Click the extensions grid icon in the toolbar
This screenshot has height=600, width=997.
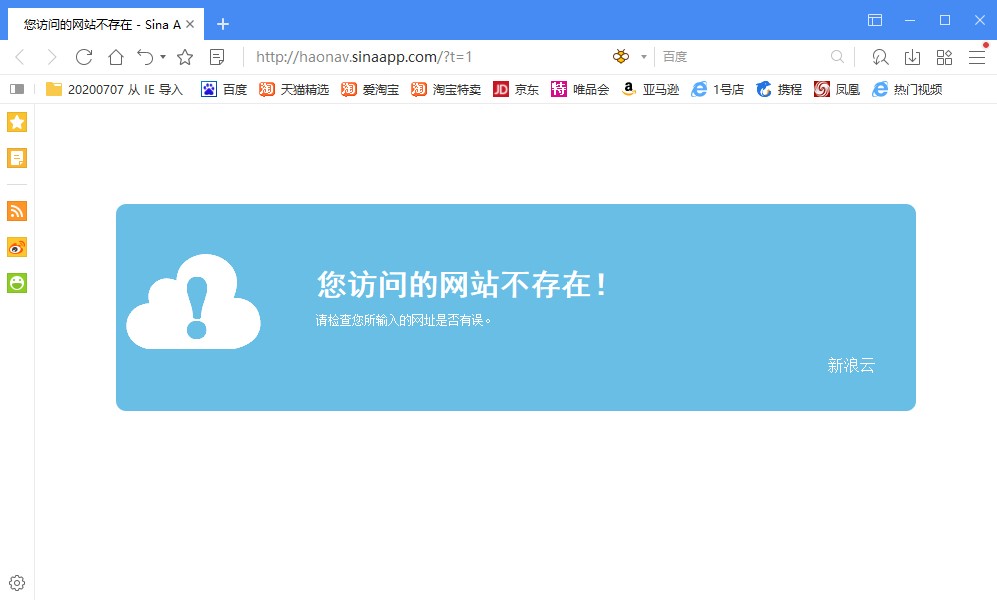coord(943,57)
